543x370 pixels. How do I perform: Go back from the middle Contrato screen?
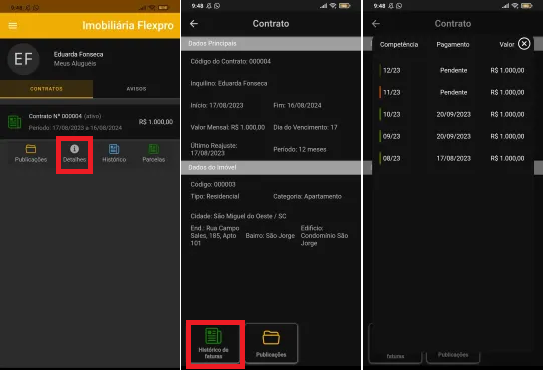pos(194,24)
